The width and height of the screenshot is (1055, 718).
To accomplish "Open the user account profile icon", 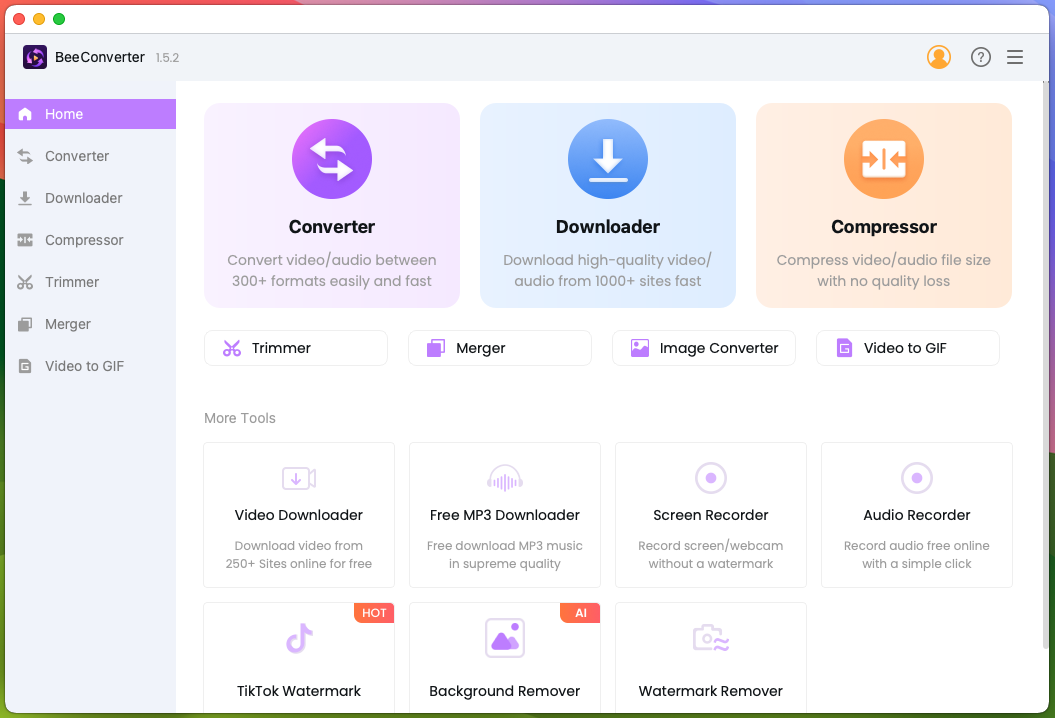I will point(939,57).
